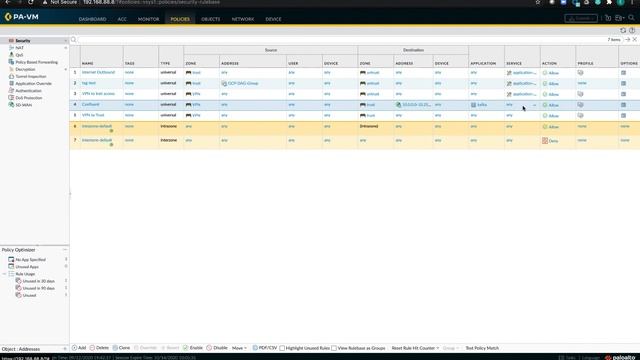Toggle Highlight Unused Rules checkbox
640x360 pixels.
[x=282, y=348]
